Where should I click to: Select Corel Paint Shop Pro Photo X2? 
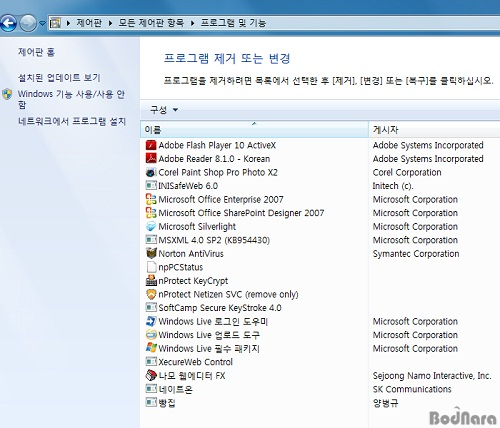click(x=218, y=172)
